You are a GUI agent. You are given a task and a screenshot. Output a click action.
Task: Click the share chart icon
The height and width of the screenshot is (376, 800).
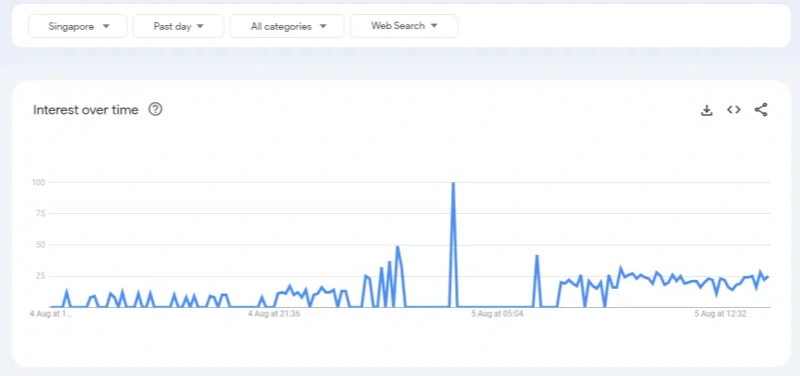click(761, 110)
